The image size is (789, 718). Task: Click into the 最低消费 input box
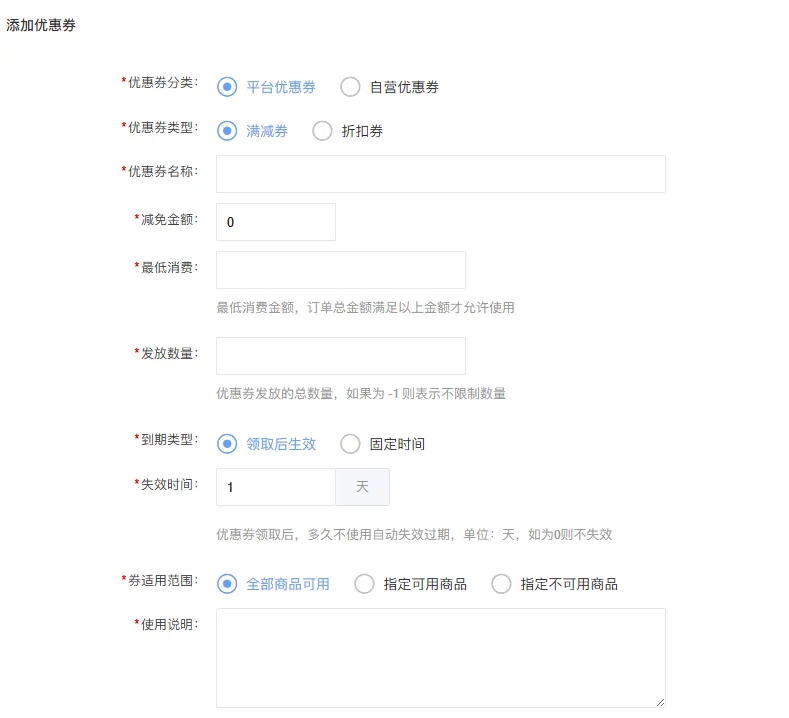coord(340,270)
